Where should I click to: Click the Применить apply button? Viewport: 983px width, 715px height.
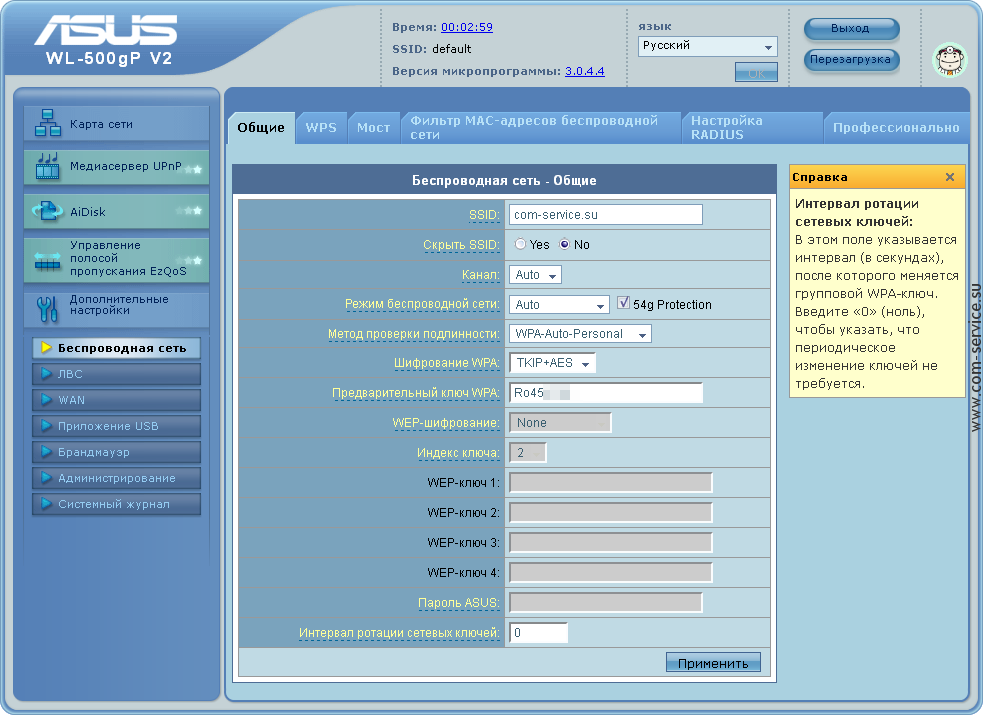click(x=713, y=663)
